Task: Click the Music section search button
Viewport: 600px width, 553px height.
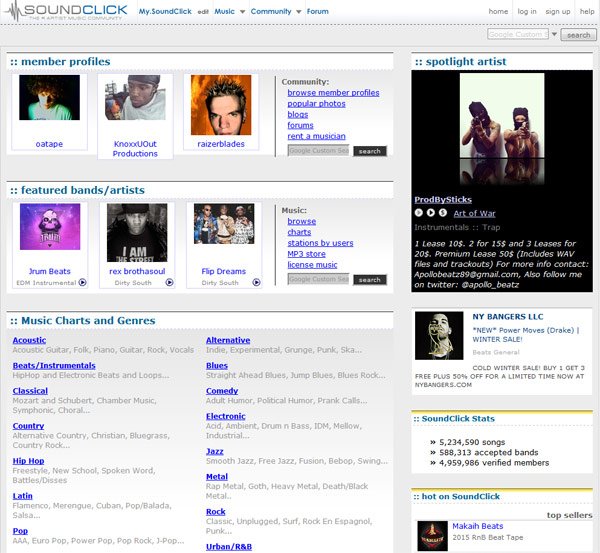Action: pyautogui.click(x=370, y=280)
